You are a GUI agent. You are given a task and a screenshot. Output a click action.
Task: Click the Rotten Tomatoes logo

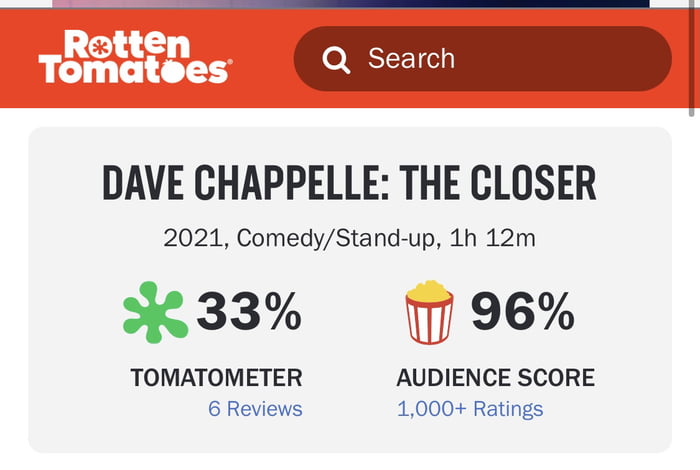tap(134, 57)
